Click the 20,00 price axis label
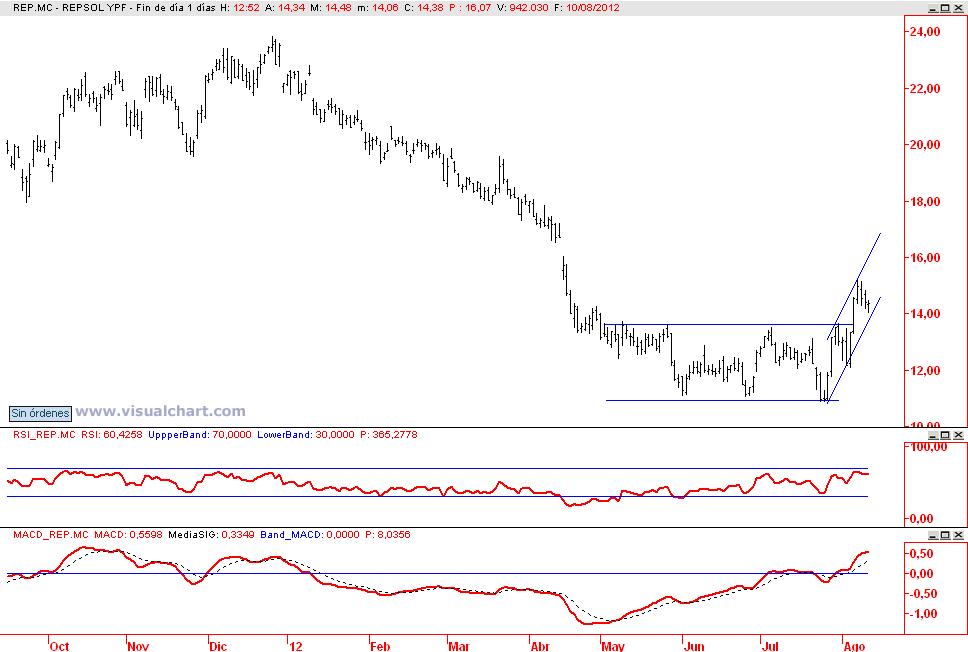The height and width of the screenshot is (652, 968). [925, 145]
